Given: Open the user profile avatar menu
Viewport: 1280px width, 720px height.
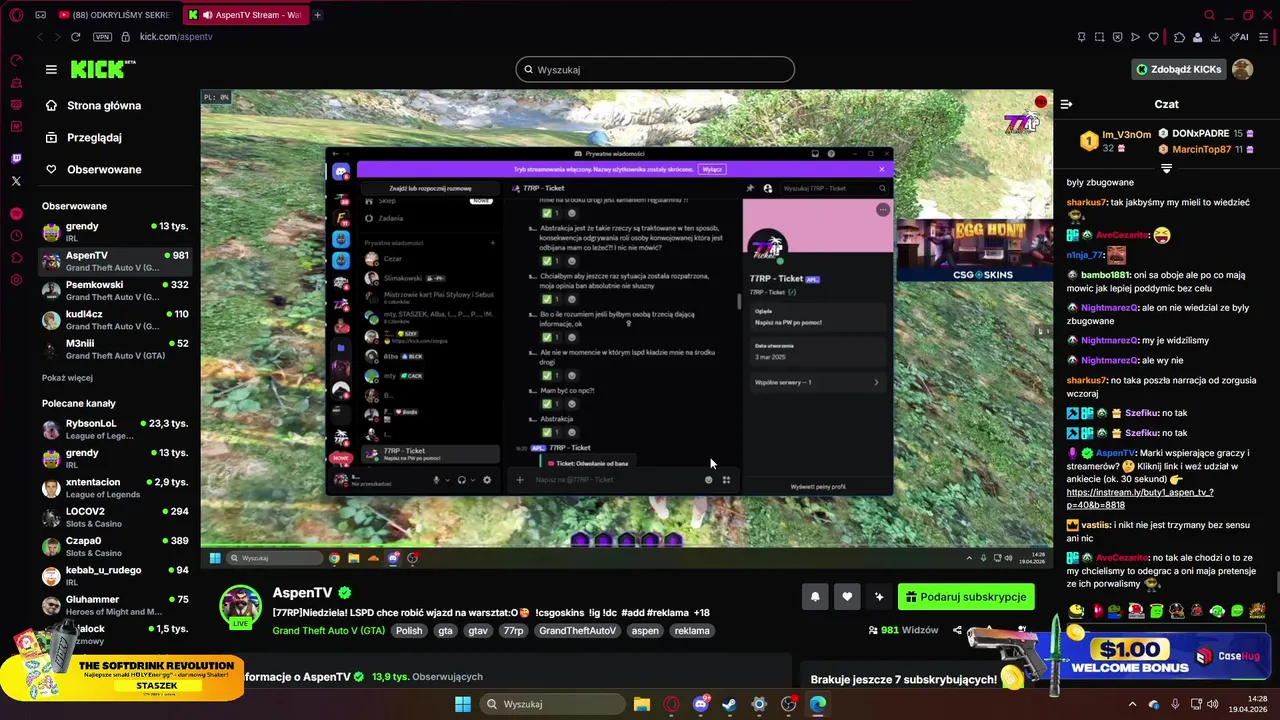Looking at the screenshot, I should coord(1242,69).
